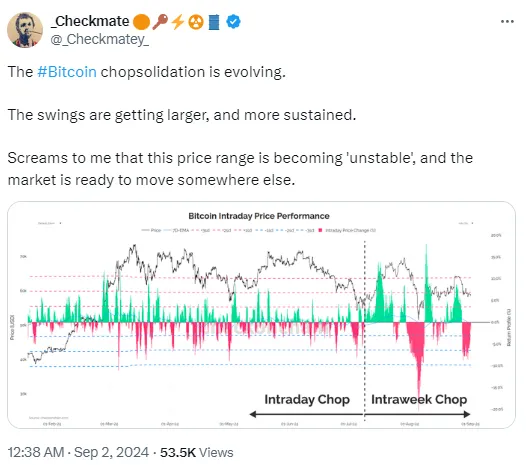The height and width of the screenshot is (465, 526).
Task: Click the blue barrel emoji in name
Action: (x=214, y=22)
